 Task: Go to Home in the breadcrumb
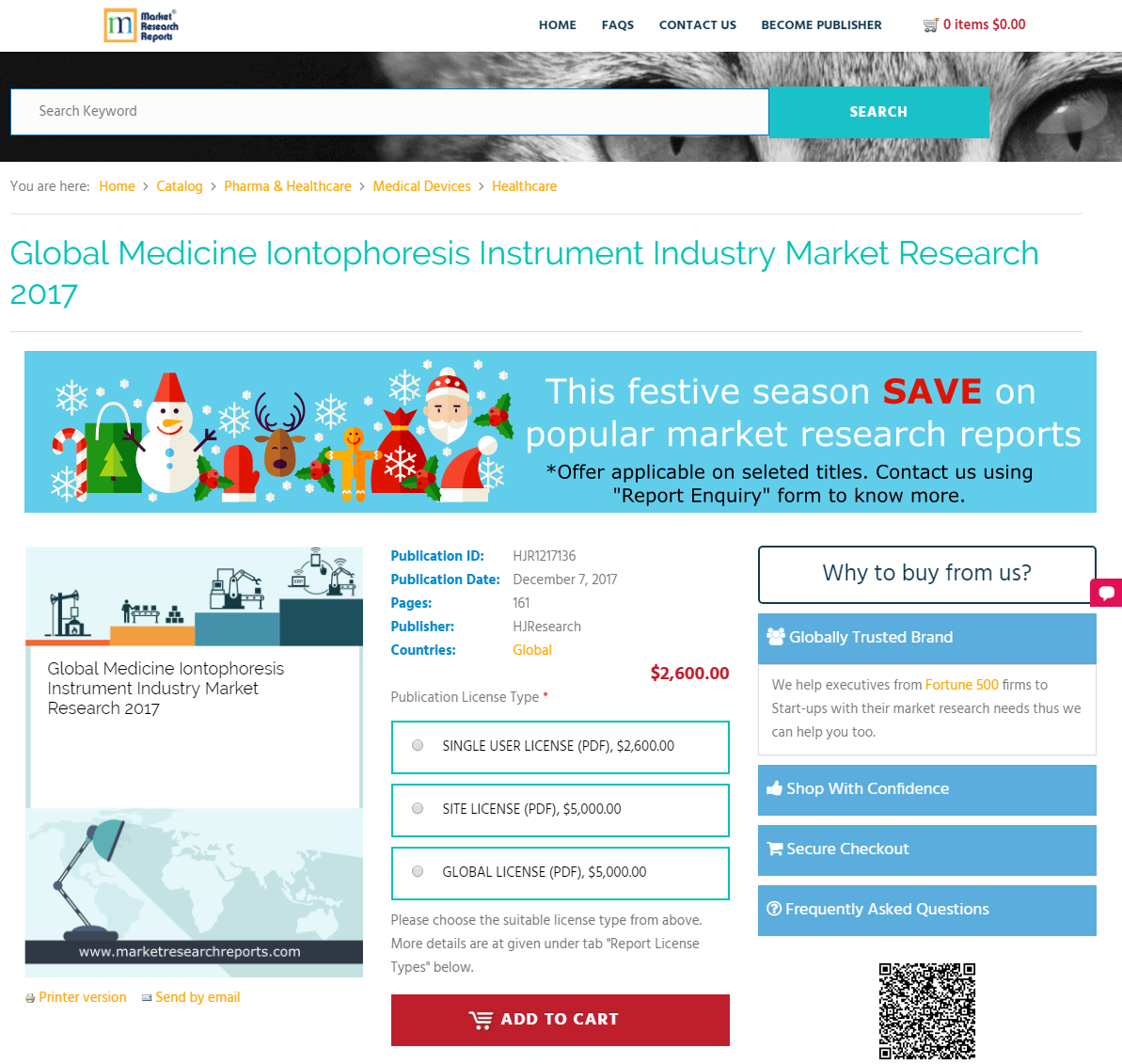point(118,186)
